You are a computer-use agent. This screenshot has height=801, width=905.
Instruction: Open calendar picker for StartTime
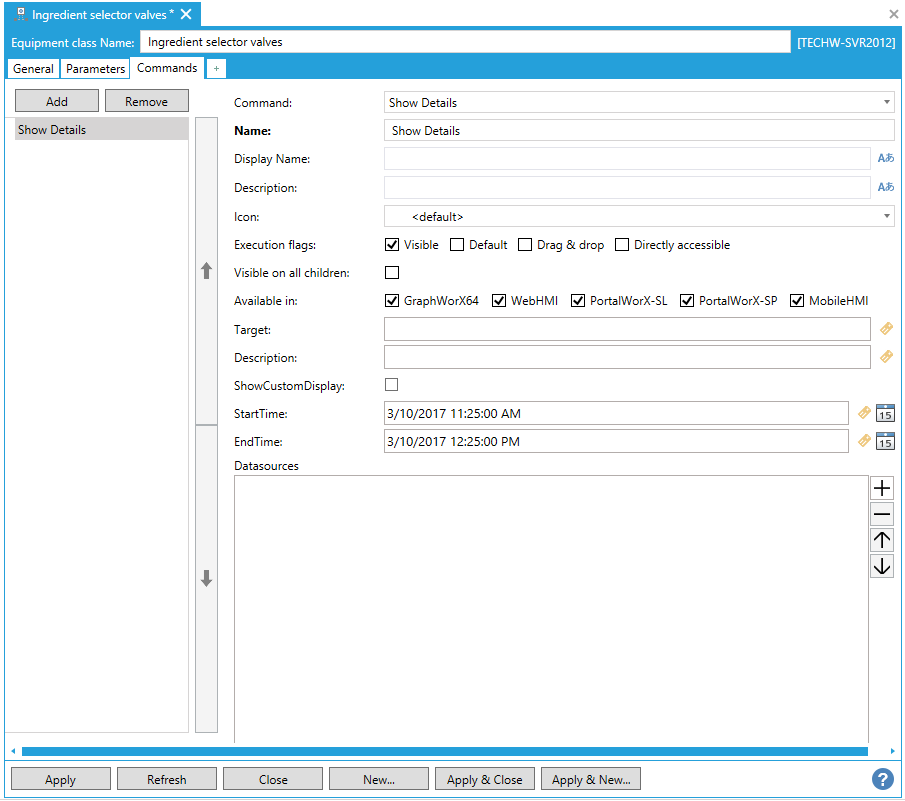click(x=885, y=413)
